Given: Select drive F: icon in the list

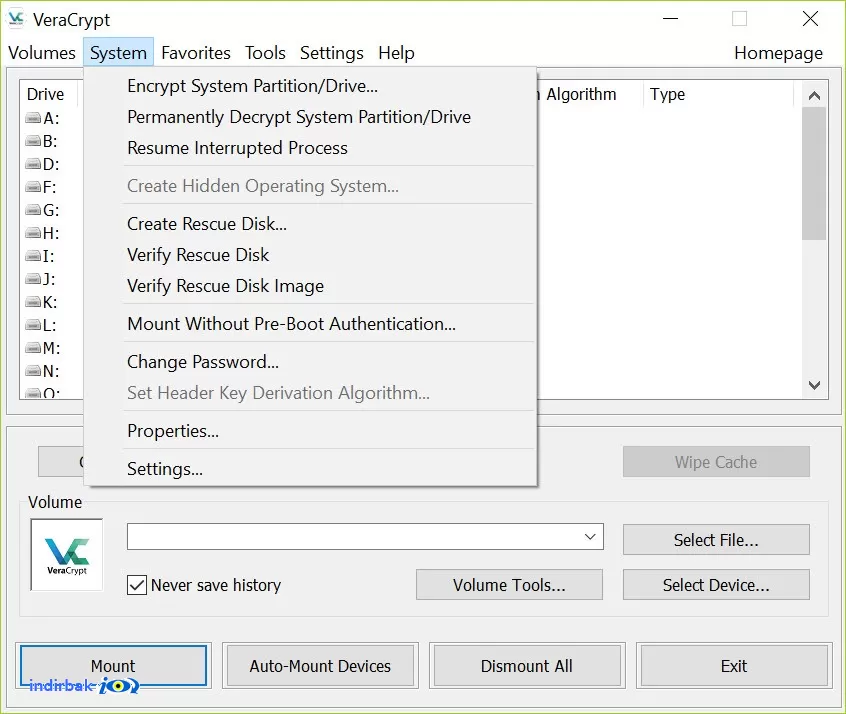Looking at the screenshot, I should (33, 187).
